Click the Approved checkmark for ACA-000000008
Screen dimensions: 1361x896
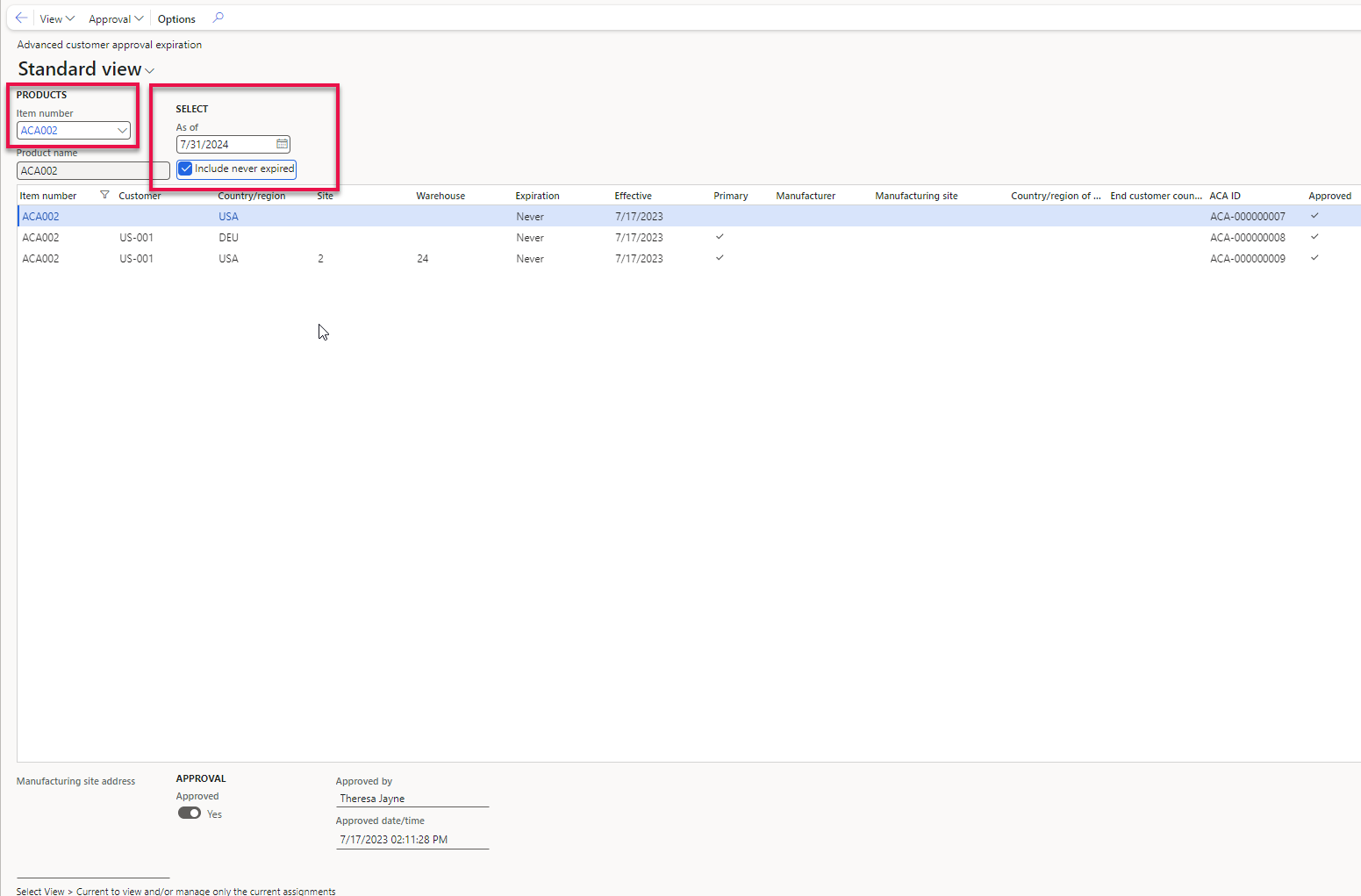tap(1314, 237)
